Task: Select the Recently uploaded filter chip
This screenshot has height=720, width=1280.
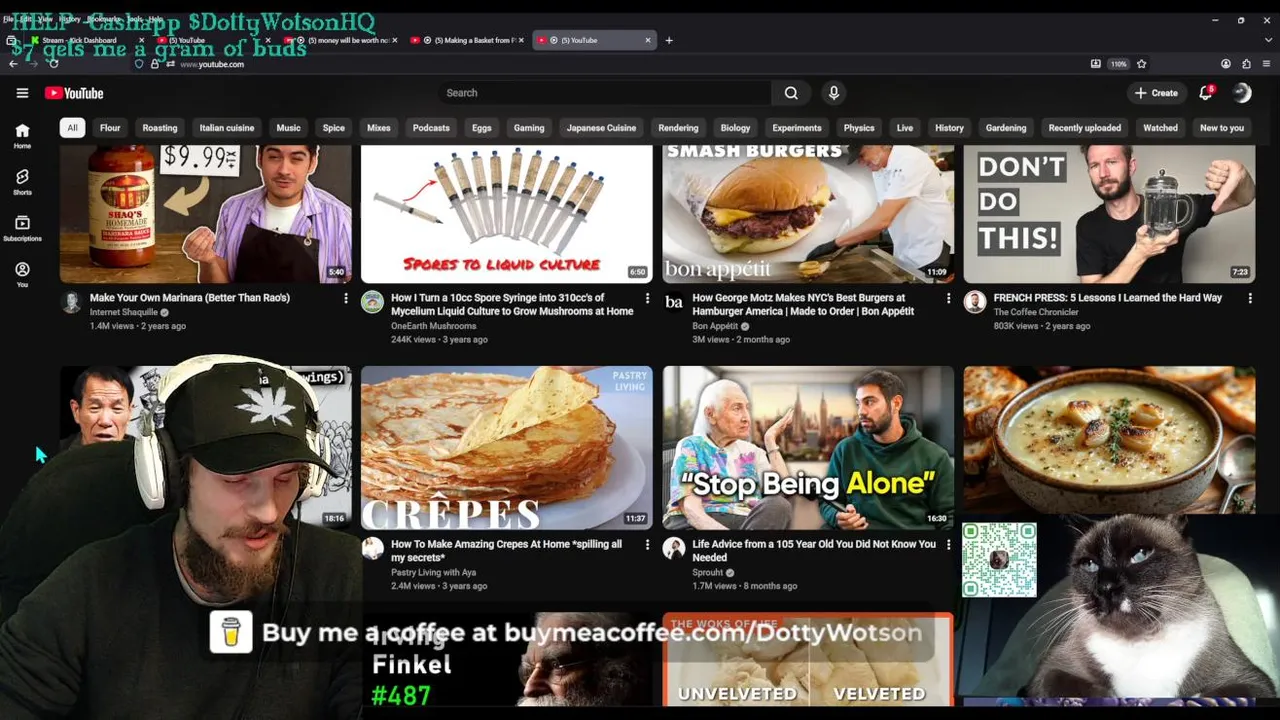Action: click(x=1085, y=128)
